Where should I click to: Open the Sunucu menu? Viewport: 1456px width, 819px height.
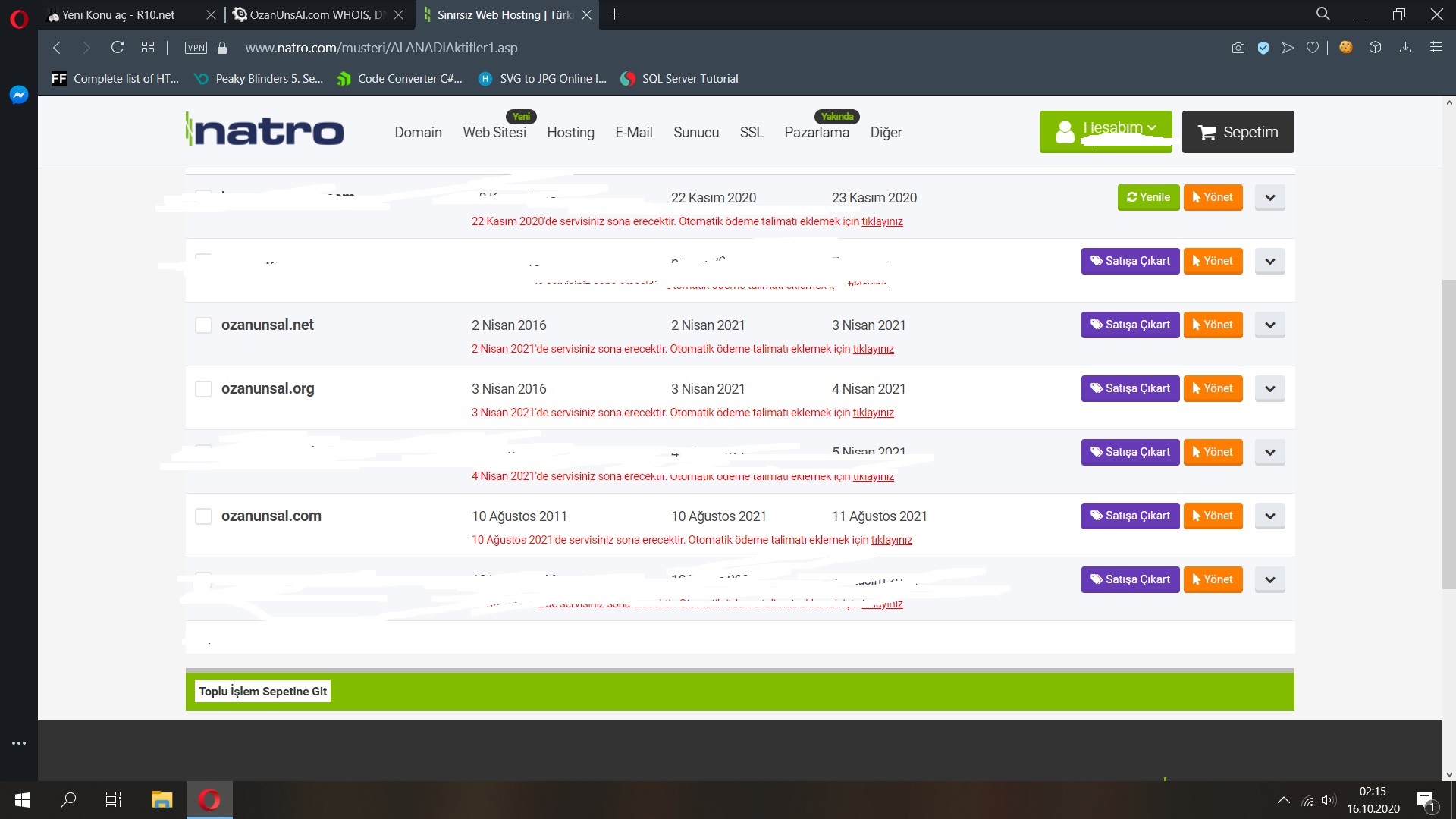click(696, 133)
